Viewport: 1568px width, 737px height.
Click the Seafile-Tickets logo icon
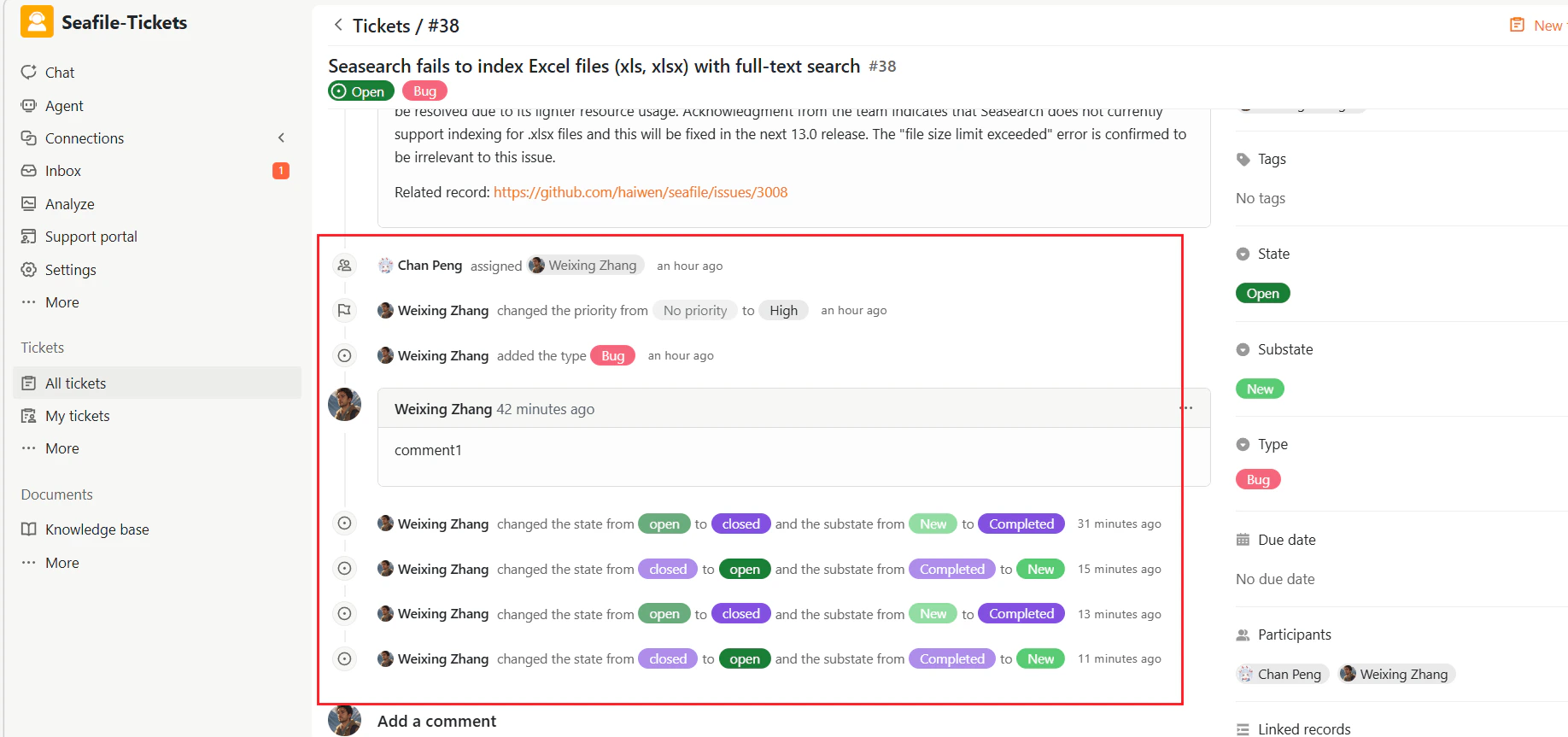pyautogui.click(x=37, y=22)
